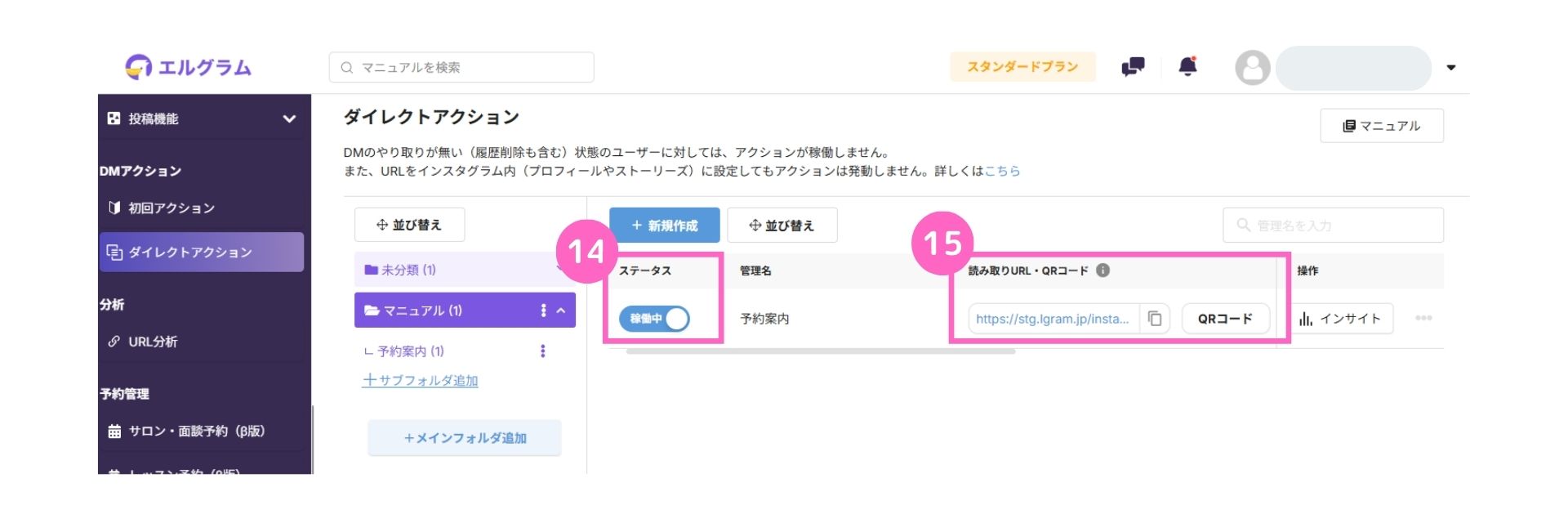Open the QRコード button
This screenshot has width=1568, height=523.
click(x=1225, y=319)
